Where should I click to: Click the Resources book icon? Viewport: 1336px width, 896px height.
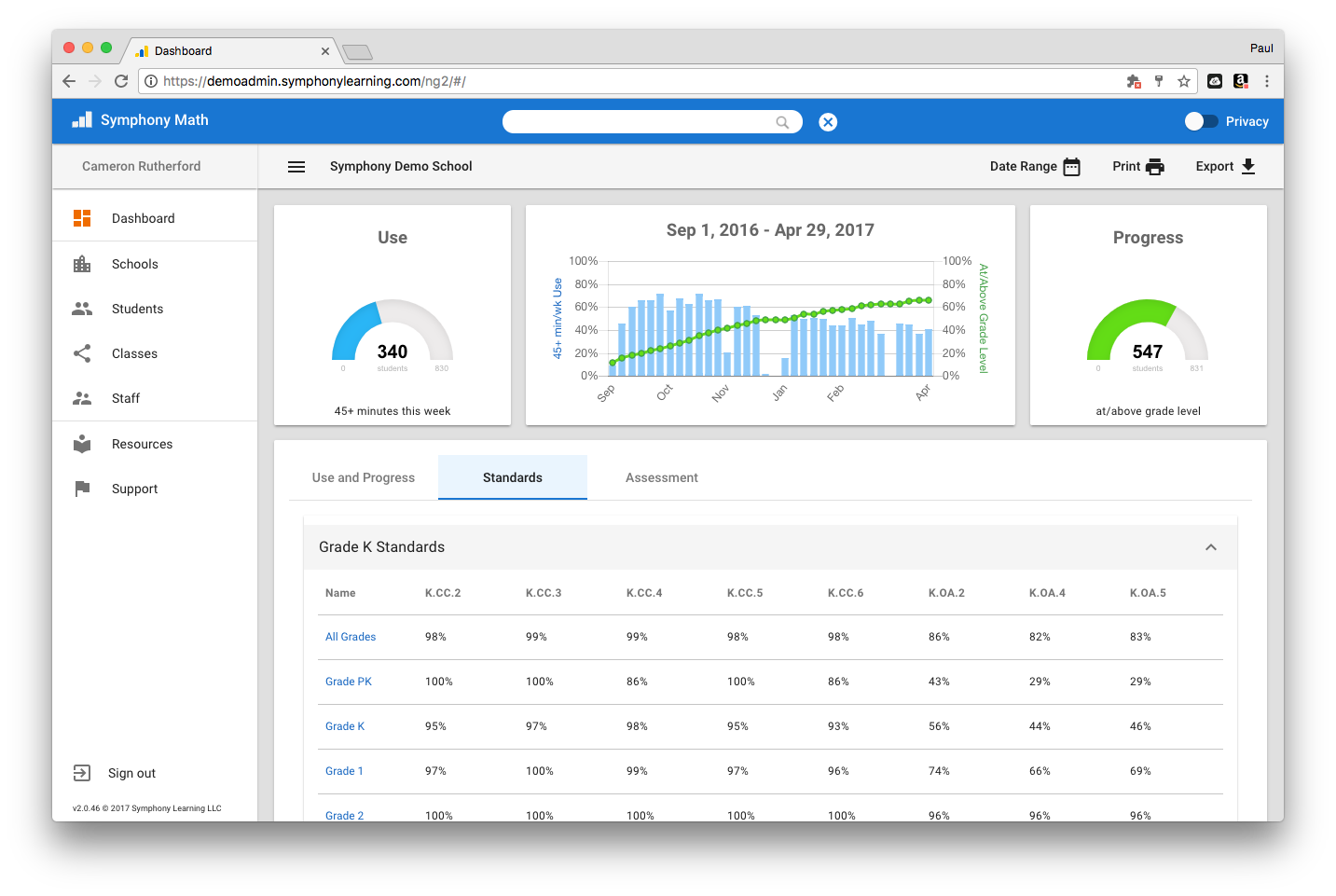point(82,444)
